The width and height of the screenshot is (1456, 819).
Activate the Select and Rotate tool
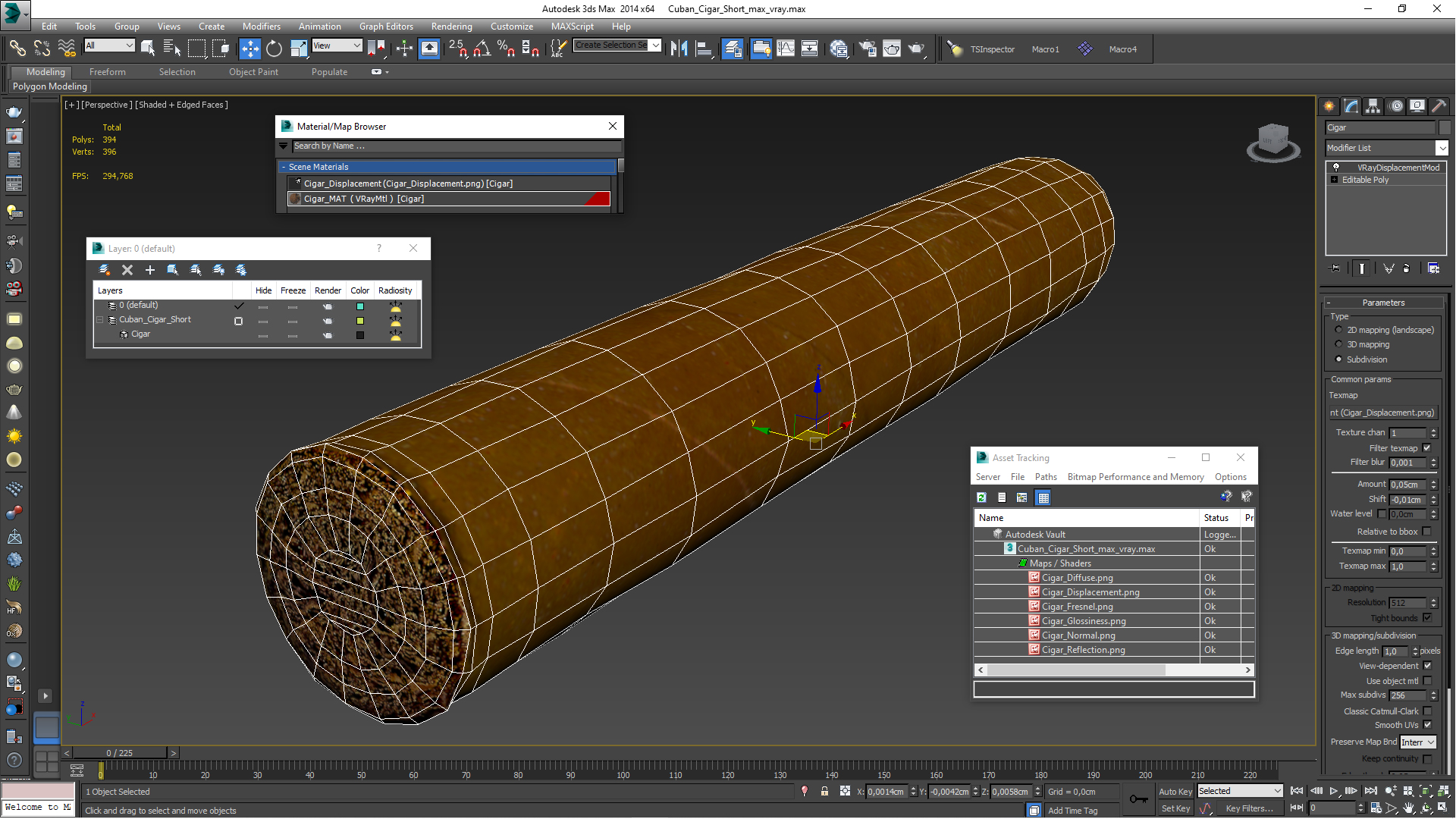[274, 49]
